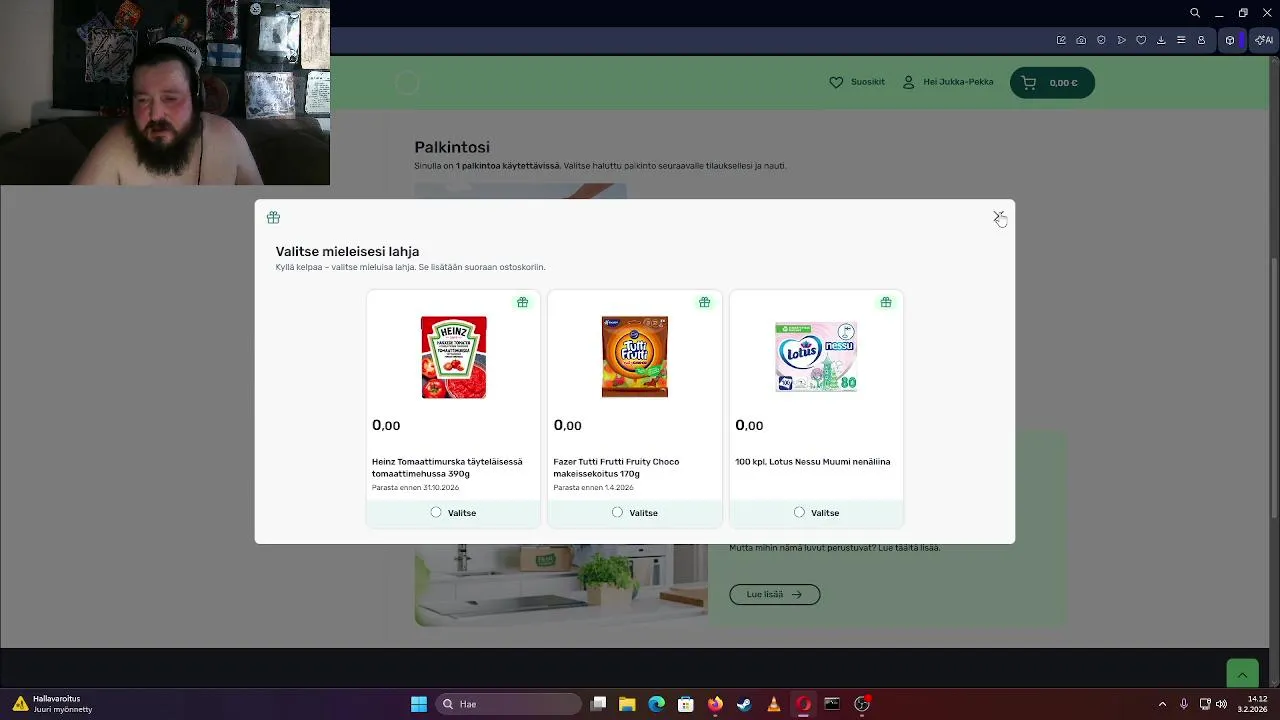Click the network tray icon

(1205, 704)
